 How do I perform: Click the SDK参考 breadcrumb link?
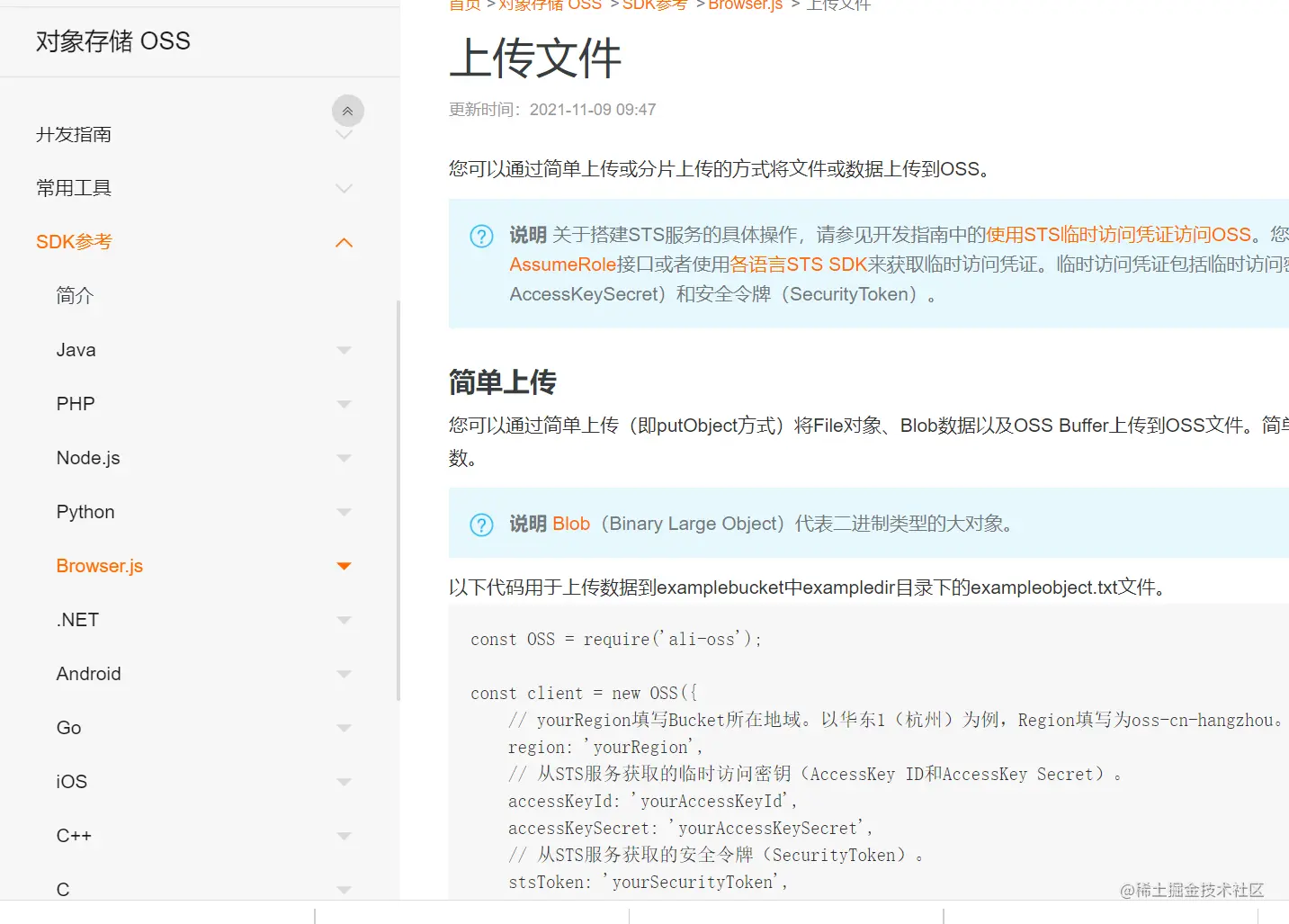pyautogui.click(x=655, y=4)
